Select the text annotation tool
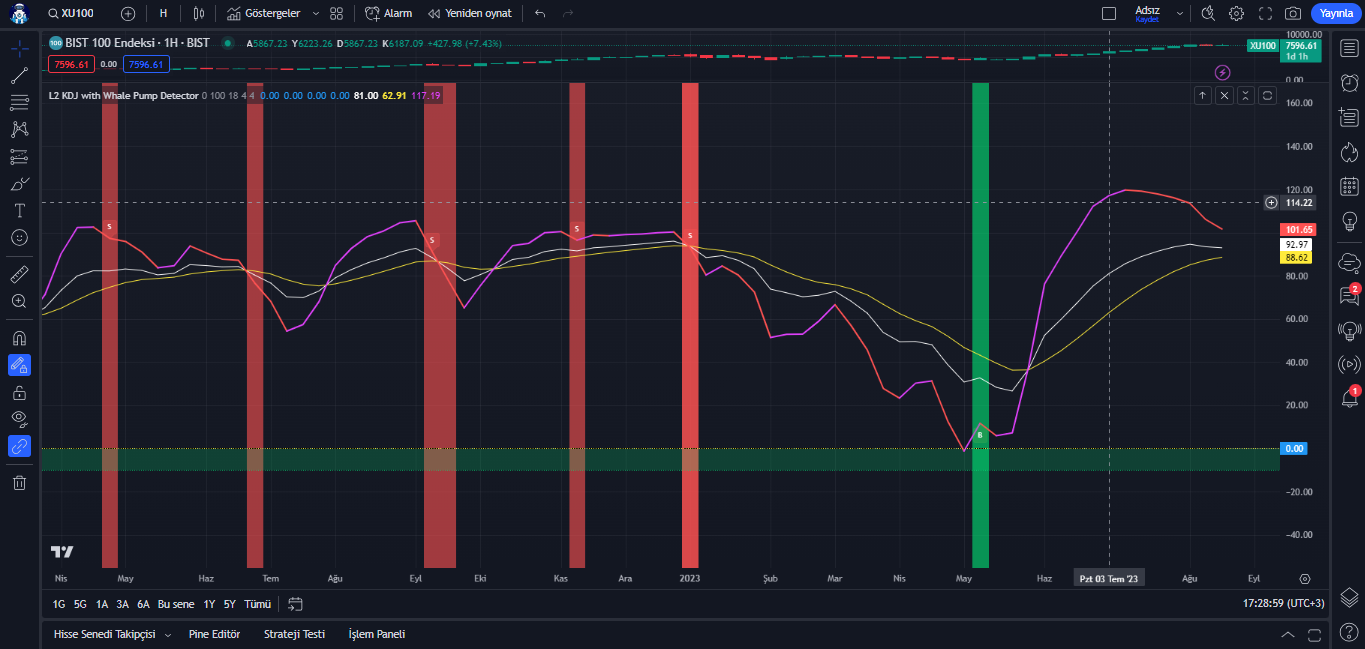Image resolution: width=1365 pixels, height=649 pixels. pos(19,210)
